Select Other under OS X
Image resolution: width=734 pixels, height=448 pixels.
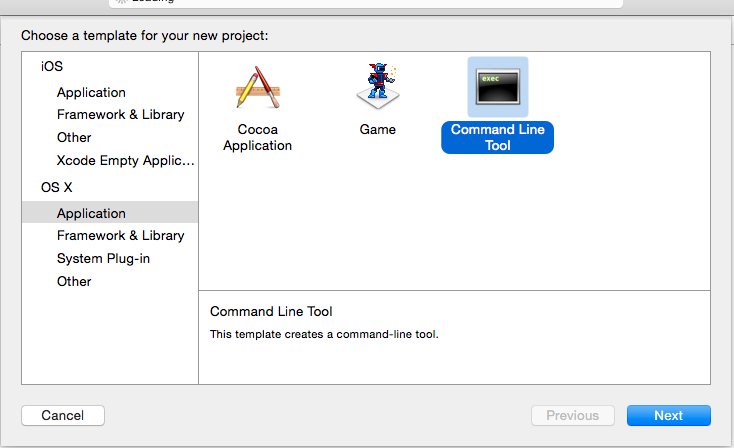(74, 281)
